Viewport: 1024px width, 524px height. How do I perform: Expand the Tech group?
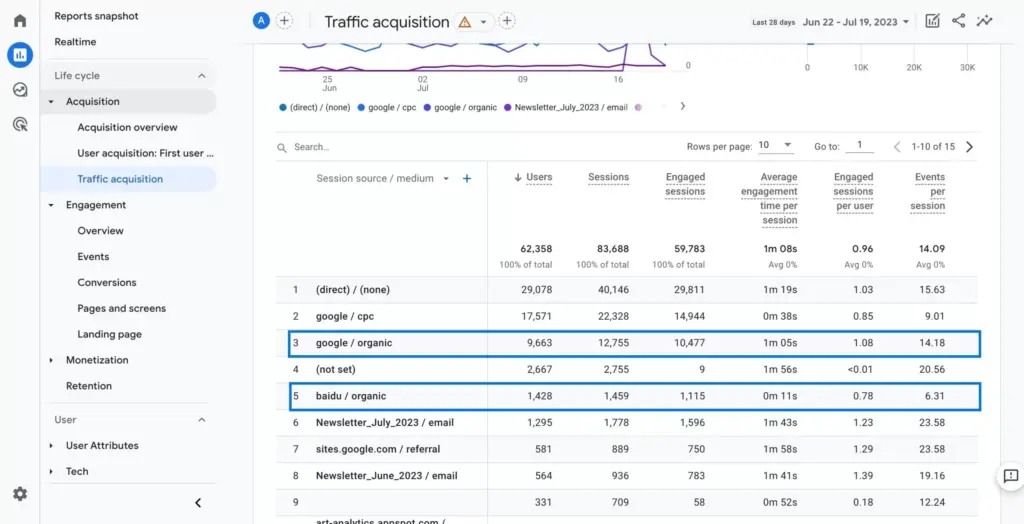click(51, 472)
